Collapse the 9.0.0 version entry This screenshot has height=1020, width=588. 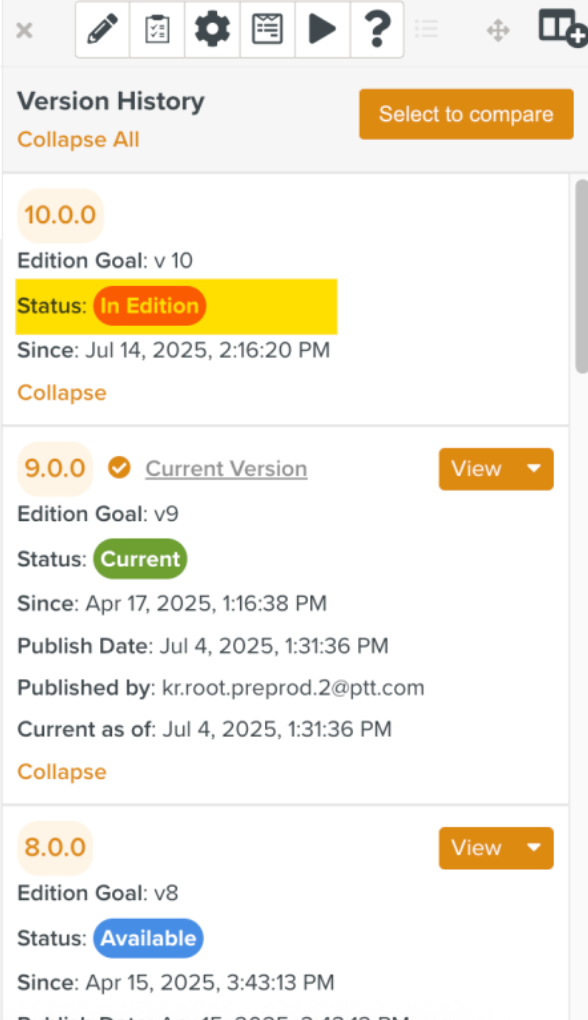[62, 772]
